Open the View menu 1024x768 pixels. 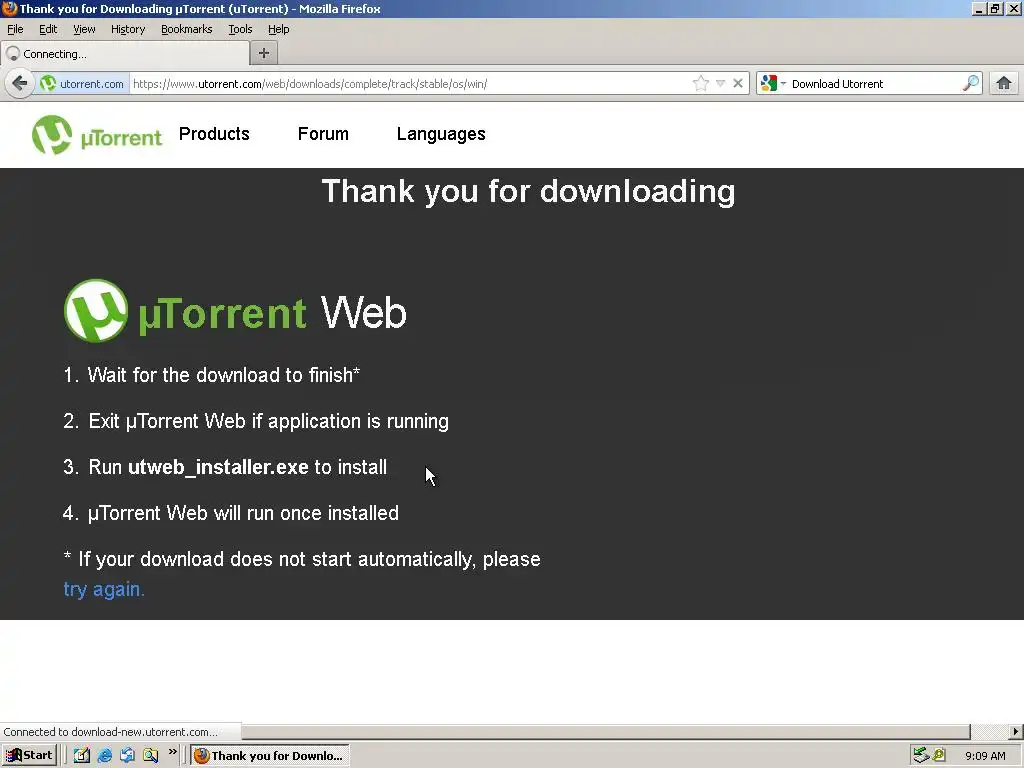click(84, 29)
